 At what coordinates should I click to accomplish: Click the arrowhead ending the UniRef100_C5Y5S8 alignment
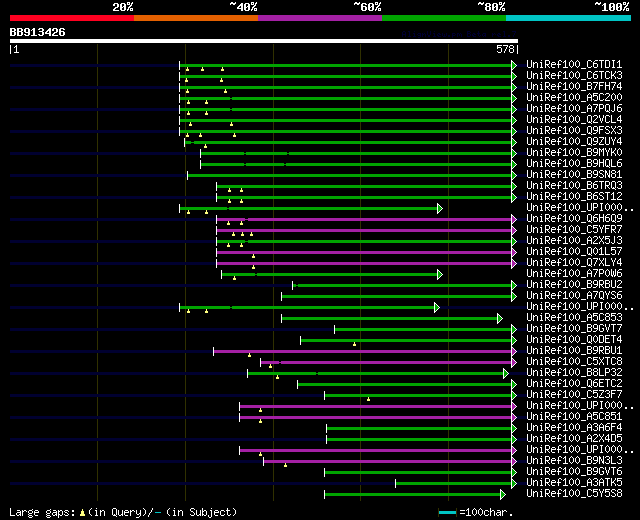503,495
